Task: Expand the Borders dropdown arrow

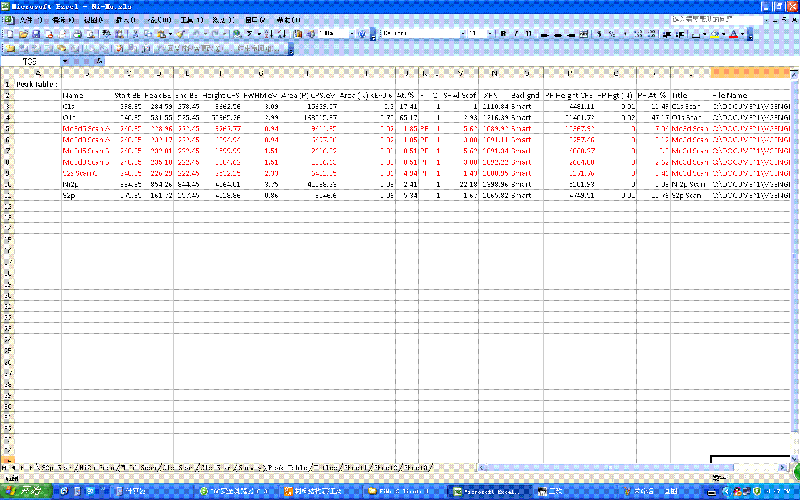Action: (x=705, y=34)
